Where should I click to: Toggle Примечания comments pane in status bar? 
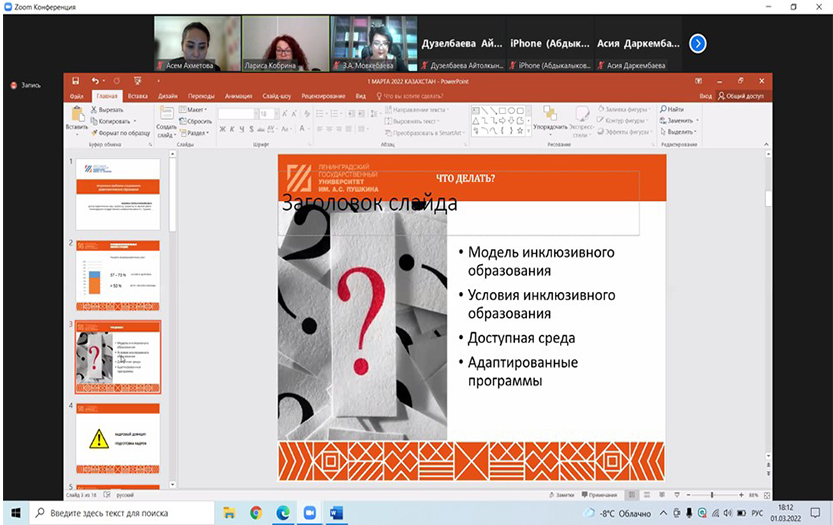(x=602, y=495)
